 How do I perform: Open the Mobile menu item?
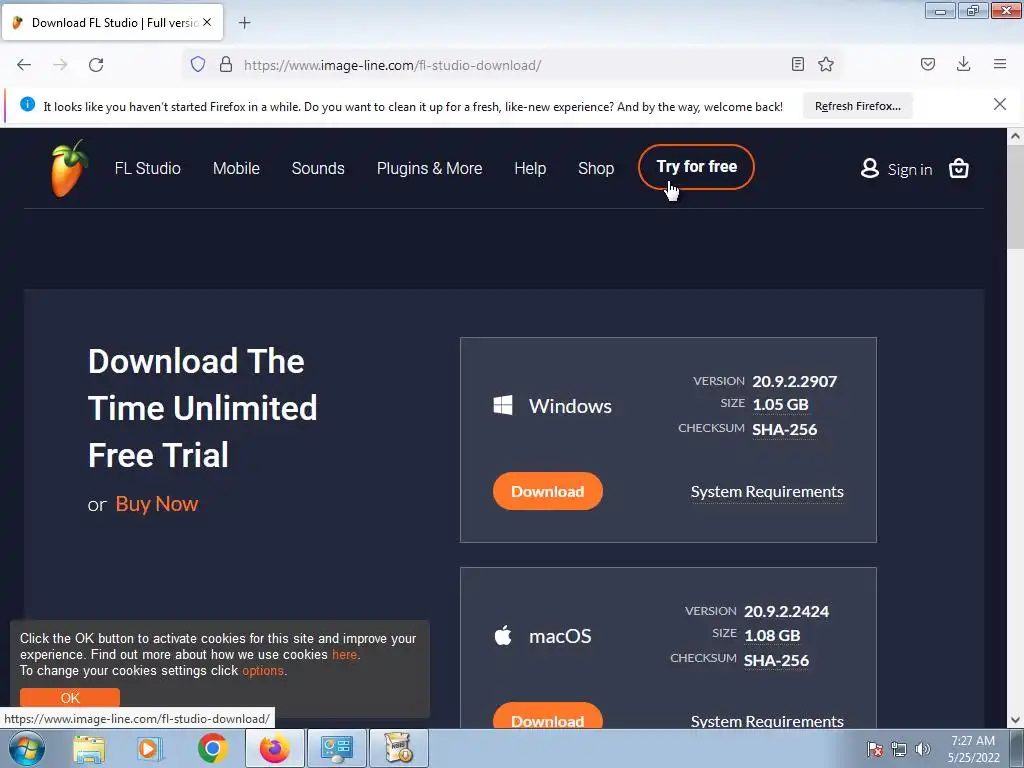[236, 168]
